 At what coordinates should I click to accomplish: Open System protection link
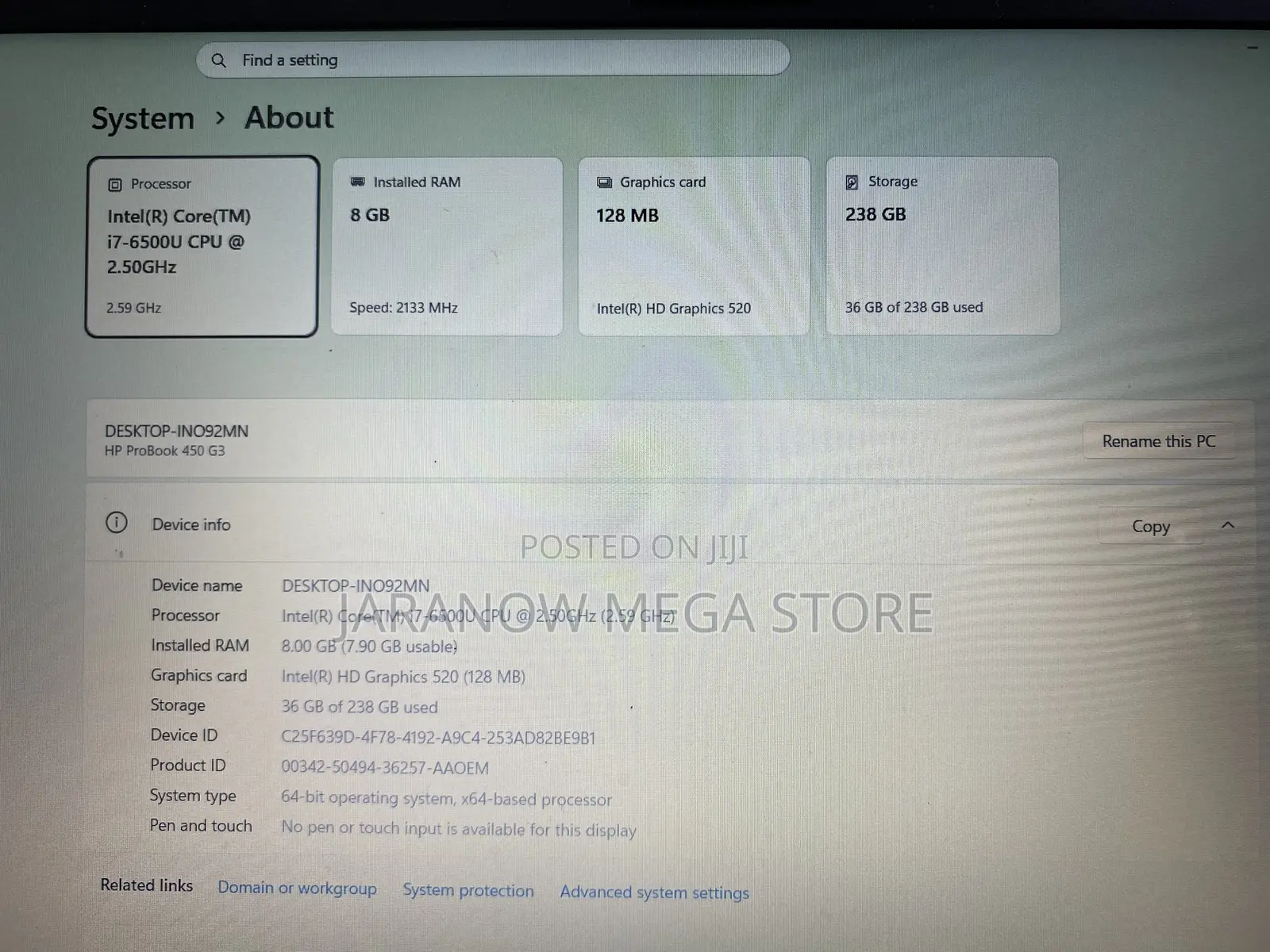pos(468,890)
